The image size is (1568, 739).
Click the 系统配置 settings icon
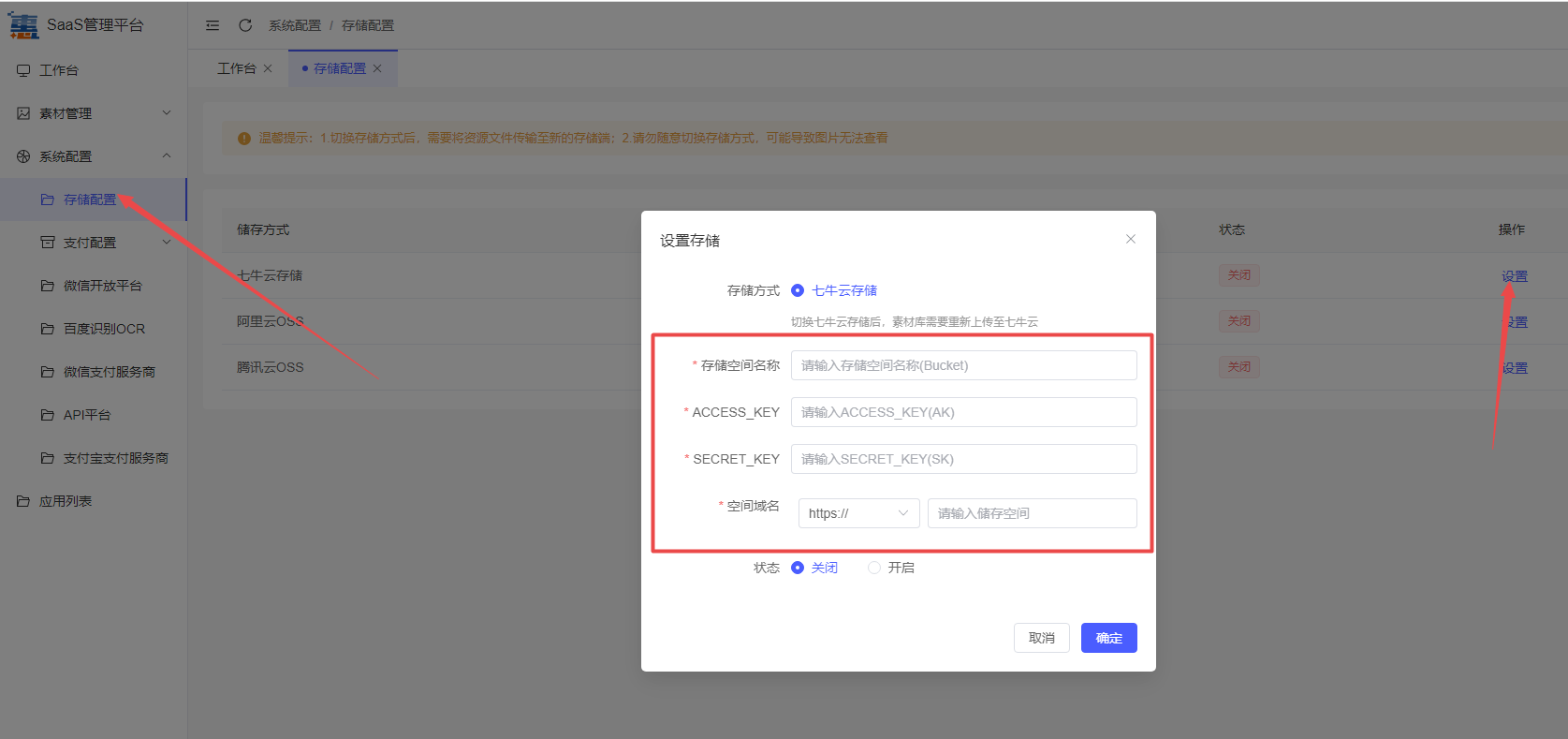click(23, 156)
